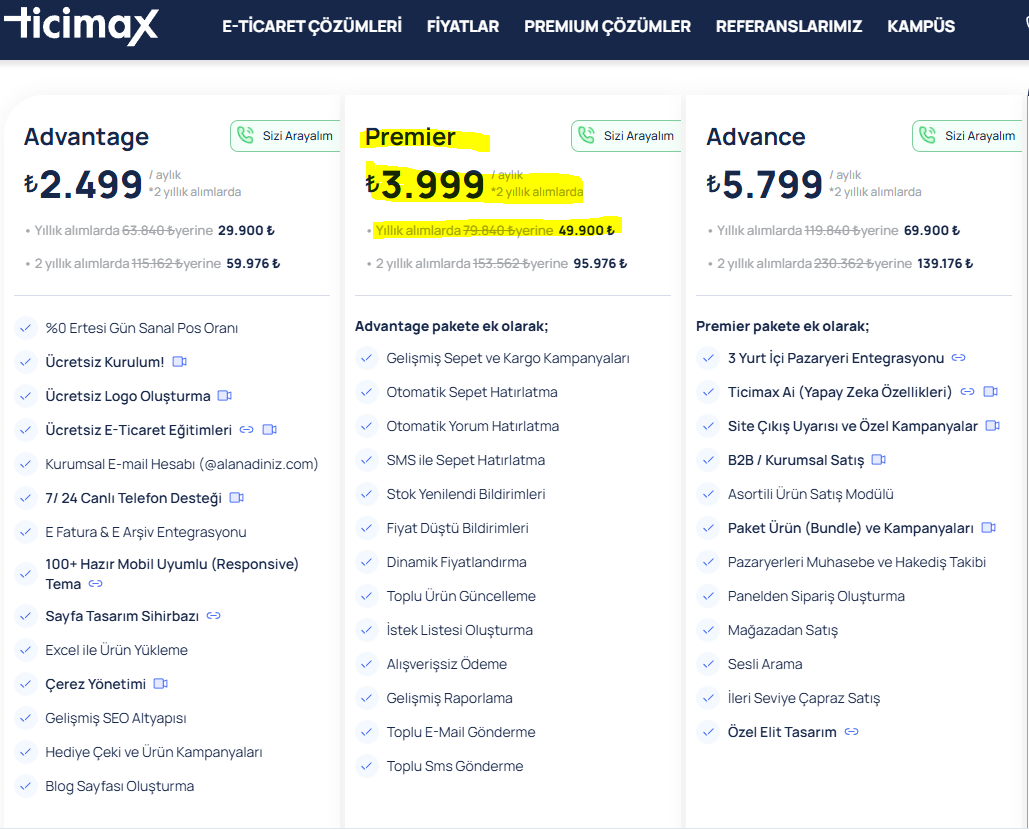The width and height of the screenshot is (1029, 830).
Task: Open the link icon beside 3 Yurt İçi Pazaryeri Entegrasyonu
Action: click(x=959, y=358)
